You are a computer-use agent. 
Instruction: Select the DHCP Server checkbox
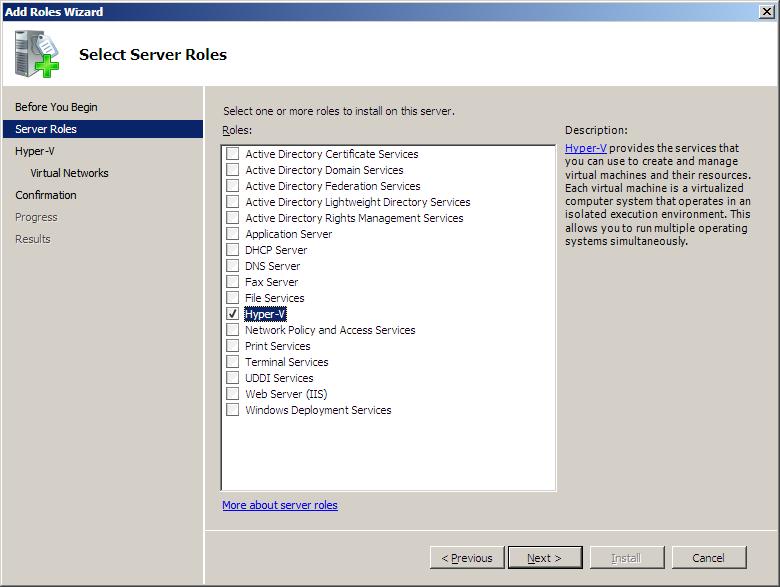tap(232, 250)
